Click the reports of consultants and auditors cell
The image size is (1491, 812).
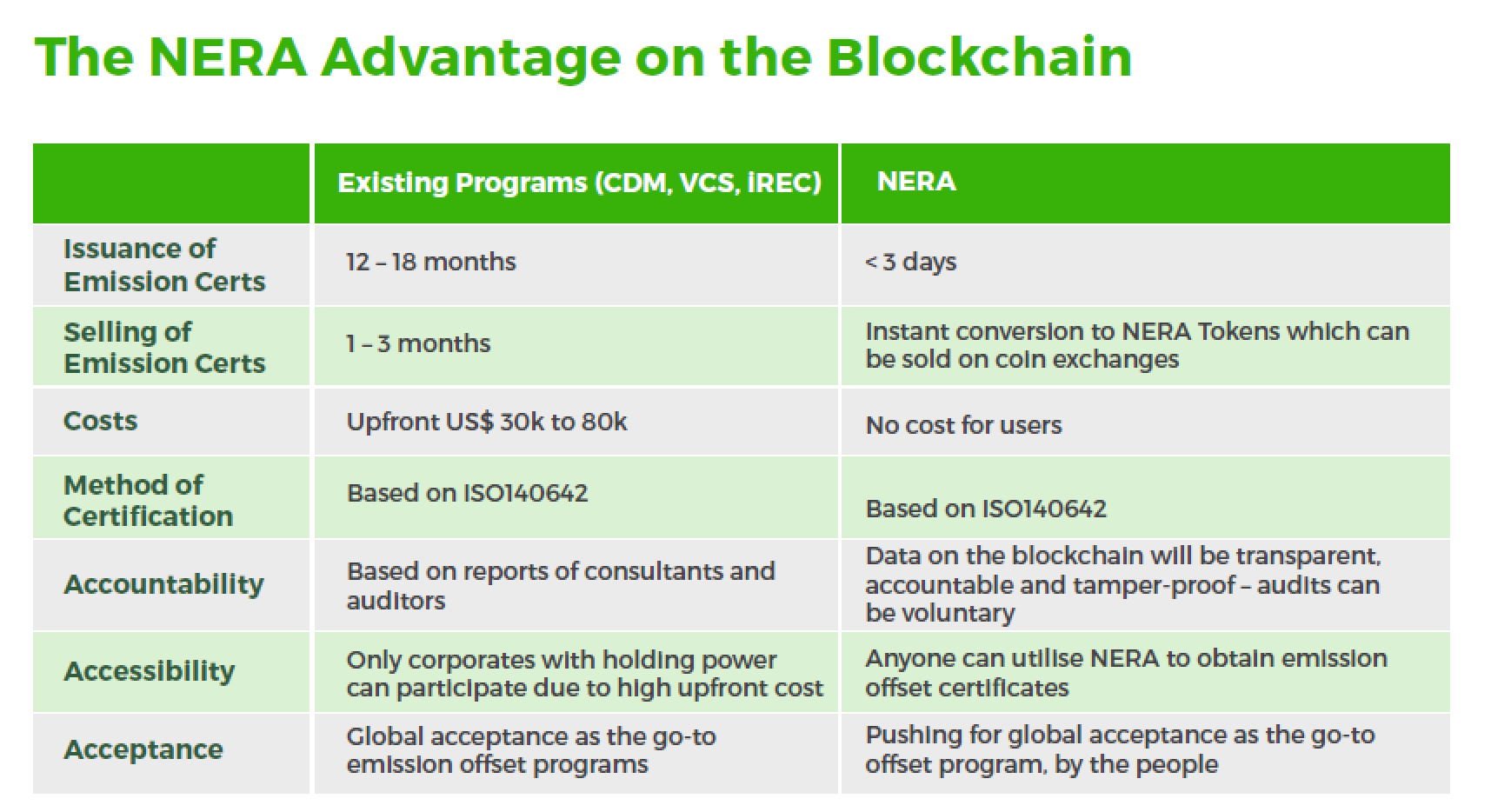pyautogui.click(x=561, y=585)
